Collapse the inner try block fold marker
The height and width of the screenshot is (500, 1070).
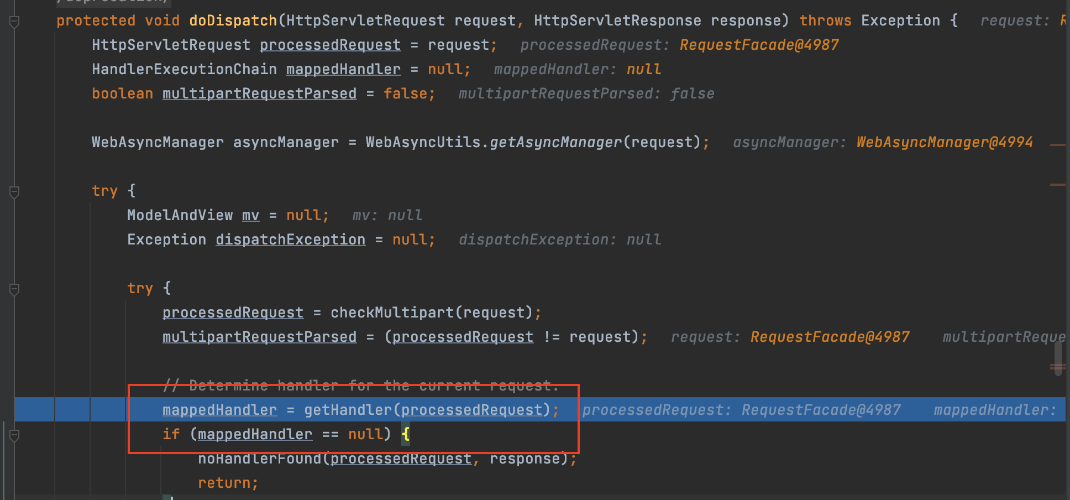click(x=14, y=288)
